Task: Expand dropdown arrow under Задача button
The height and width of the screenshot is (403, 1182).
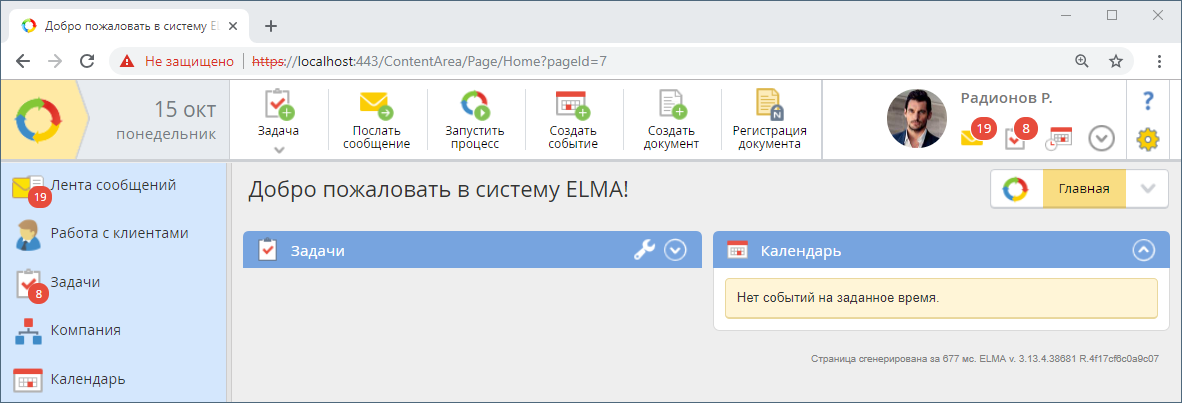Action: [279, 150]
